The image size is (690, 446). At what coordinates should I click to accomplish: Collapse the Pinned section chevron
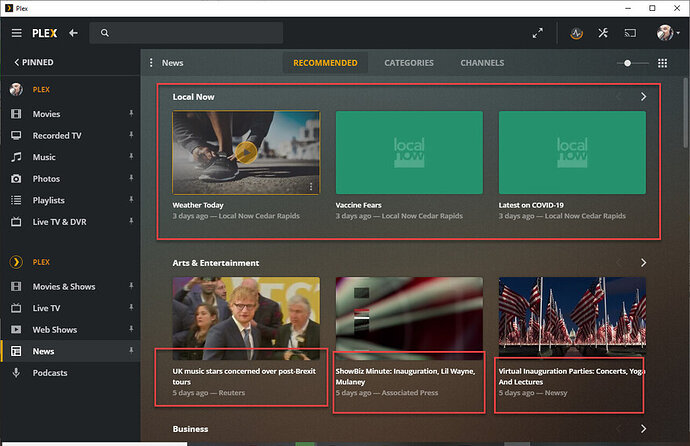click(17, 62)
